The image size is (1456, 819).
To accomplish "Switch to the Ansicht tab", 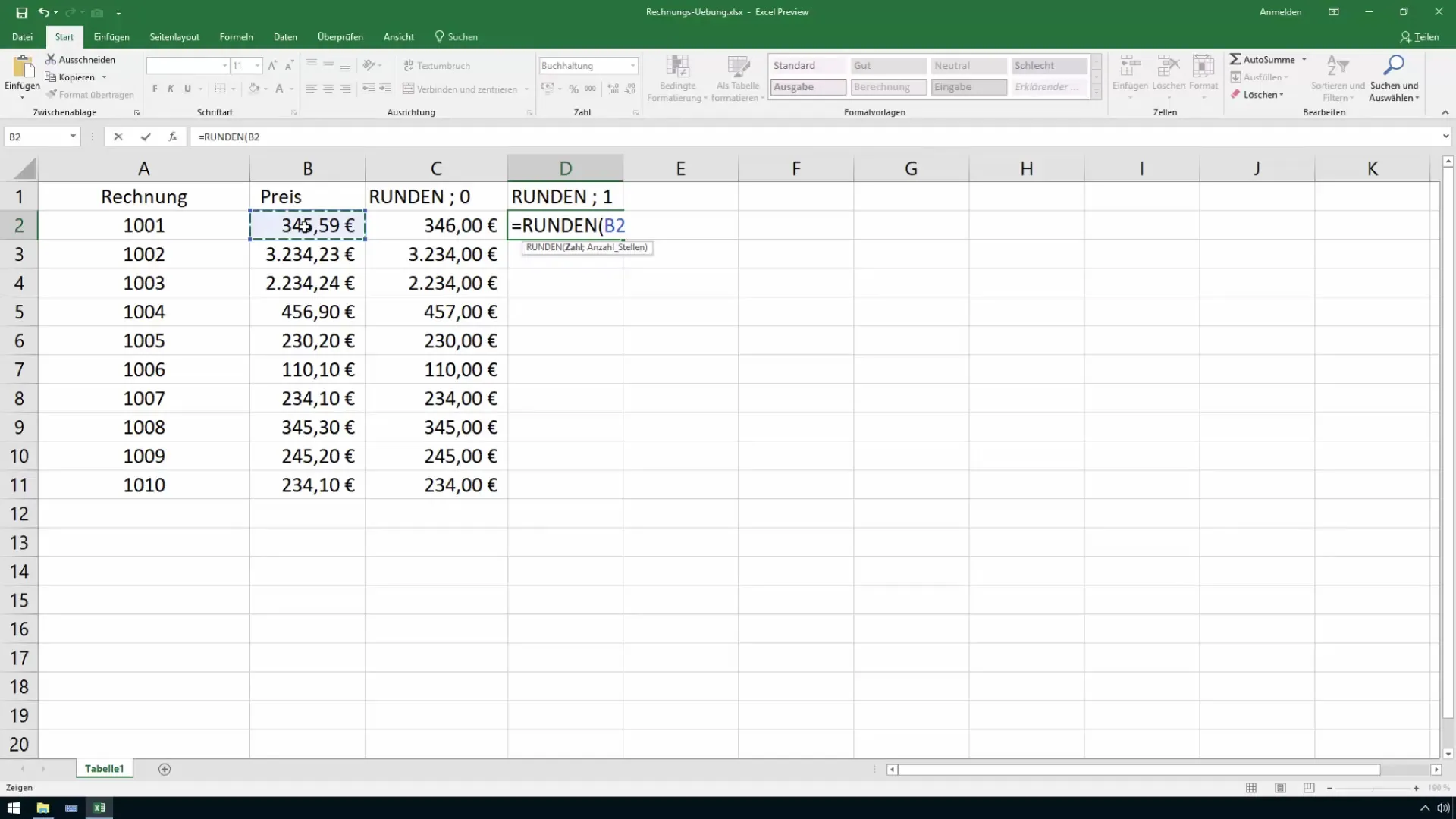I will 399,36.
